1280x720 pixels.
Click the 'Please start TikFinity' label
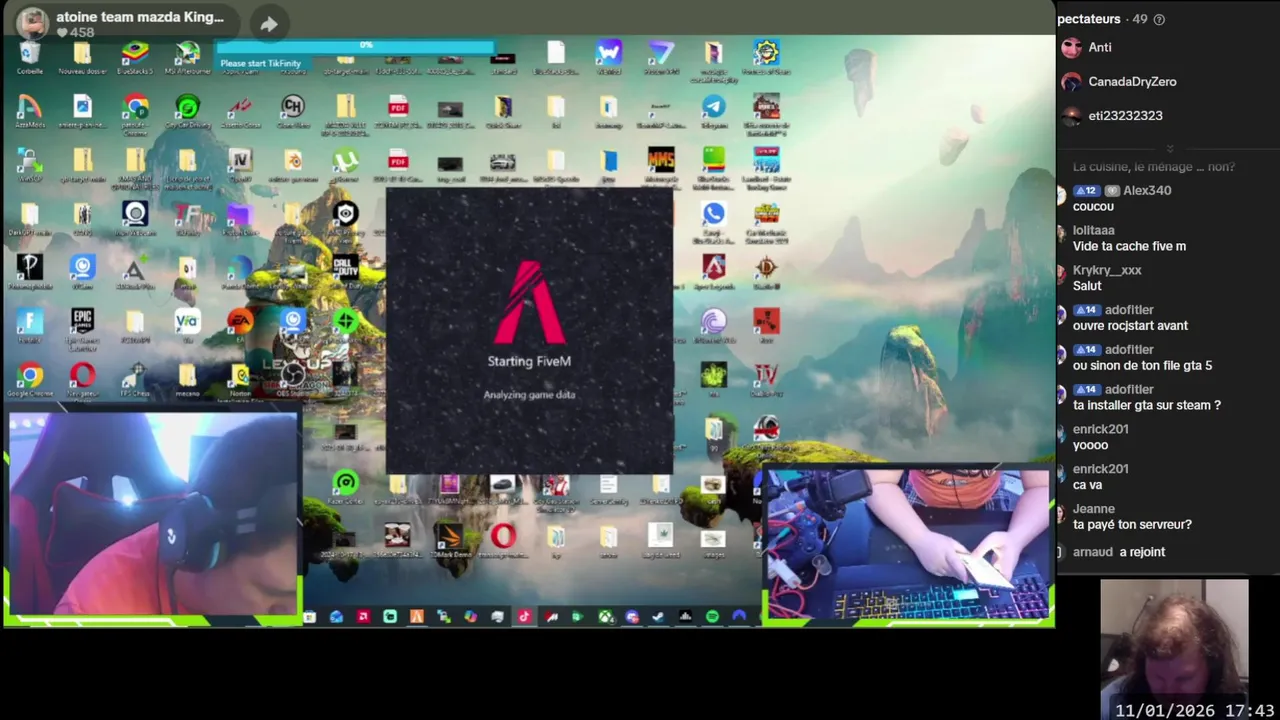pyautogui.click(x=261, y=63)
